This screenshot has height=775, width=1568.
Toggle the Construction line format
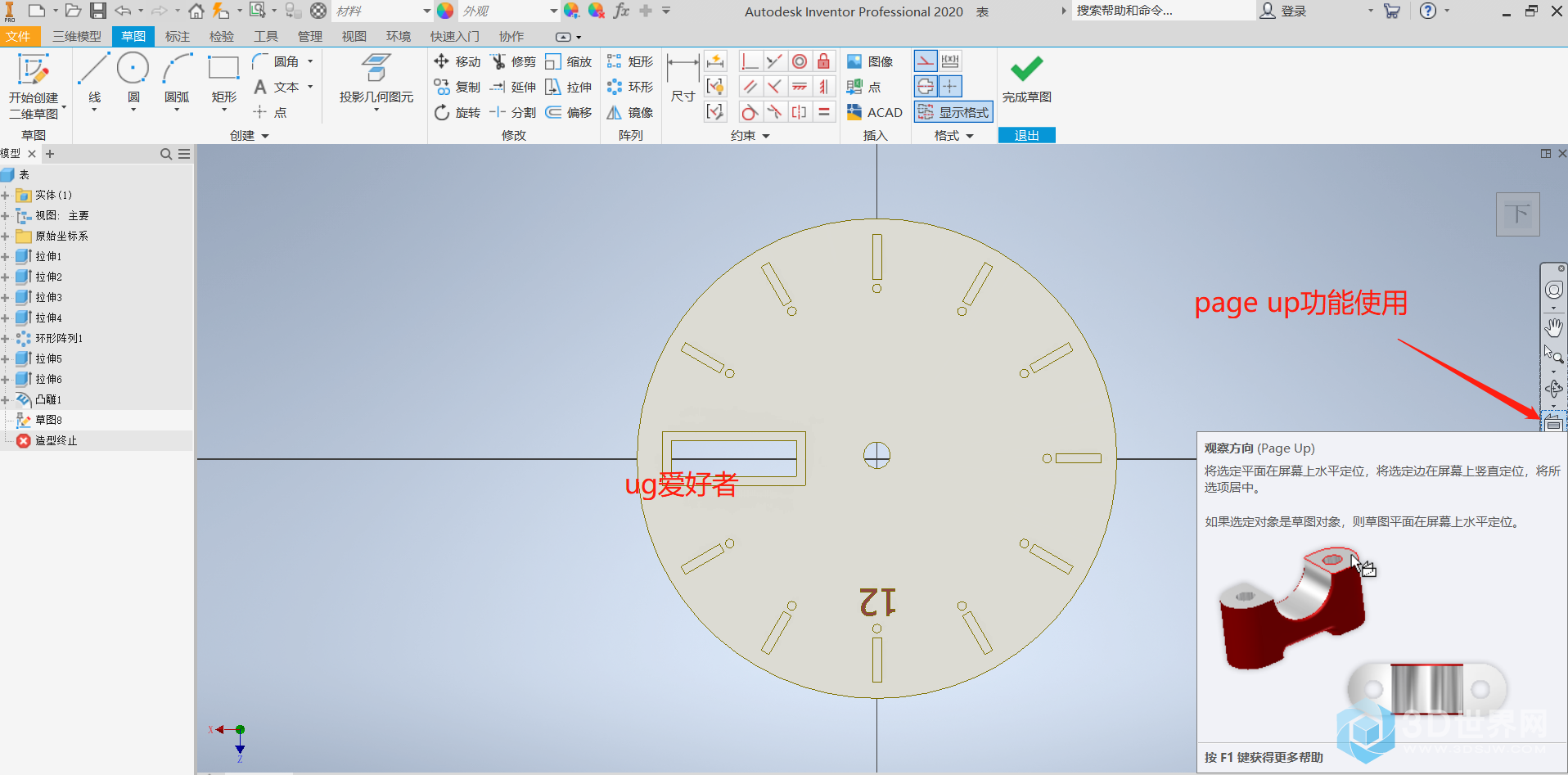[x=926, y=61]
